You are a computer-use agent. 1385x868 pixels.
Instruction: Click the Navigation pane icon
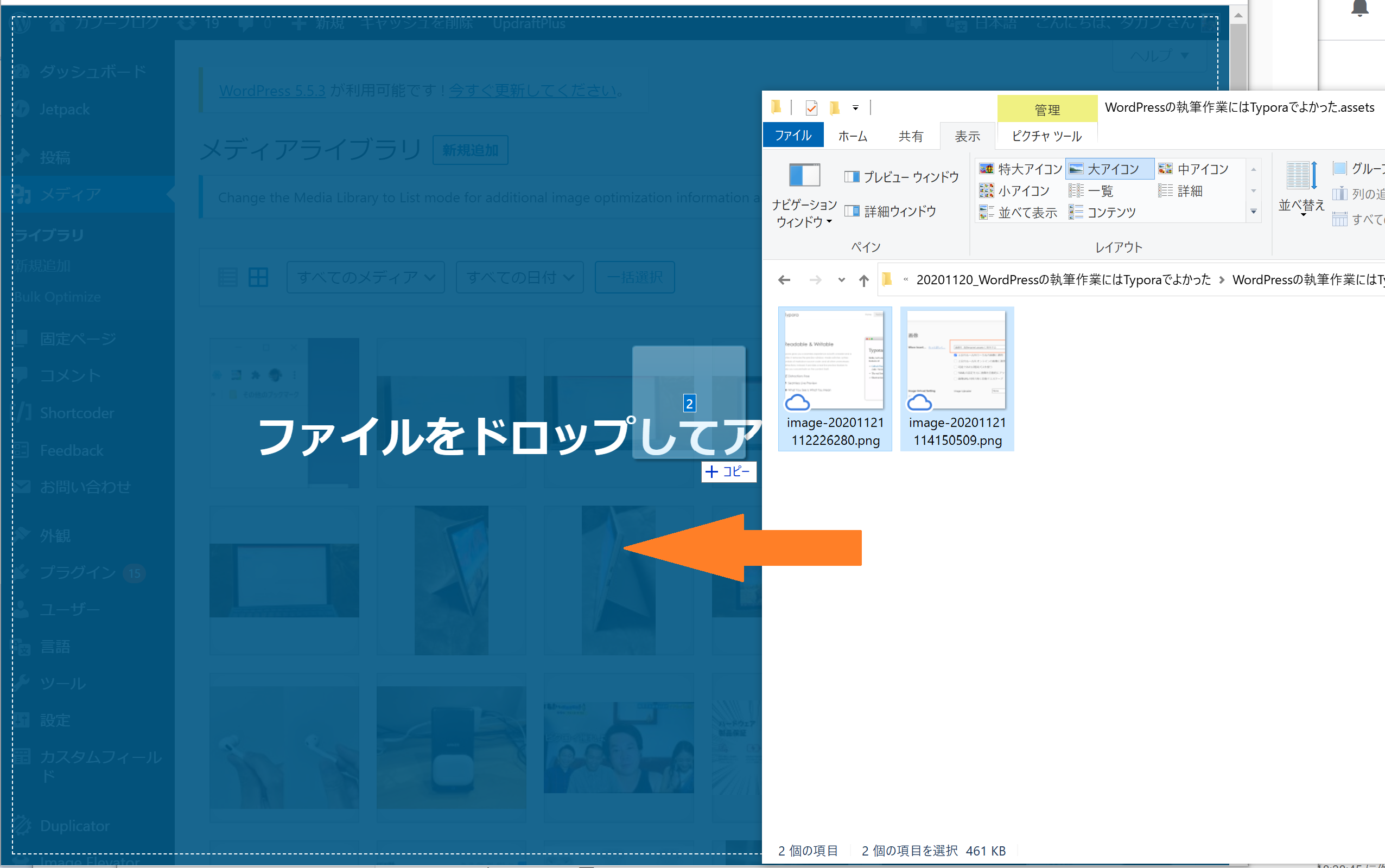[804, 175]
